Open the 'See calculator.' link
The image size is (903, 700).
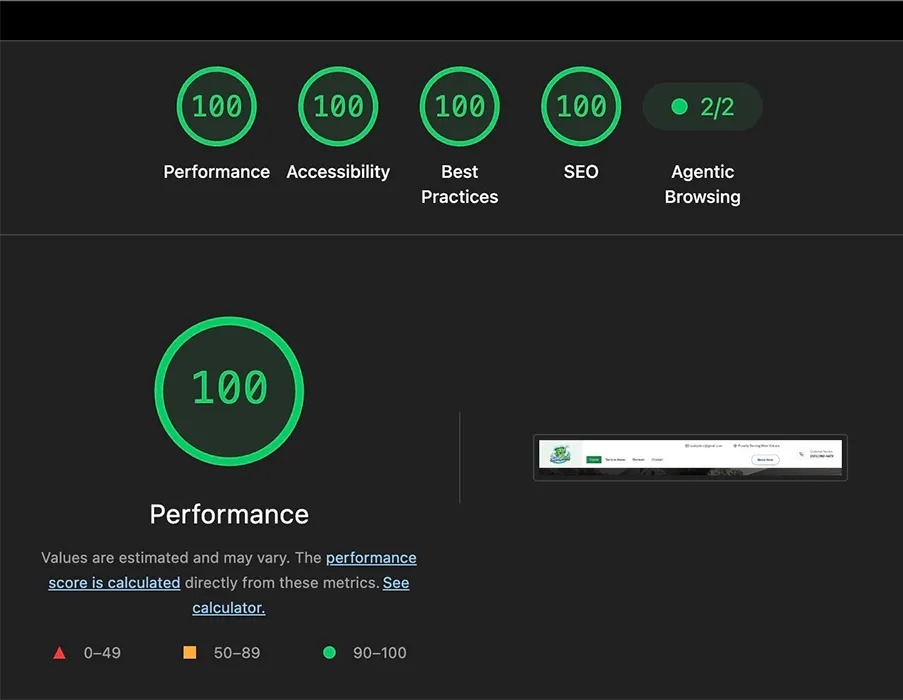tap(301, 595)
